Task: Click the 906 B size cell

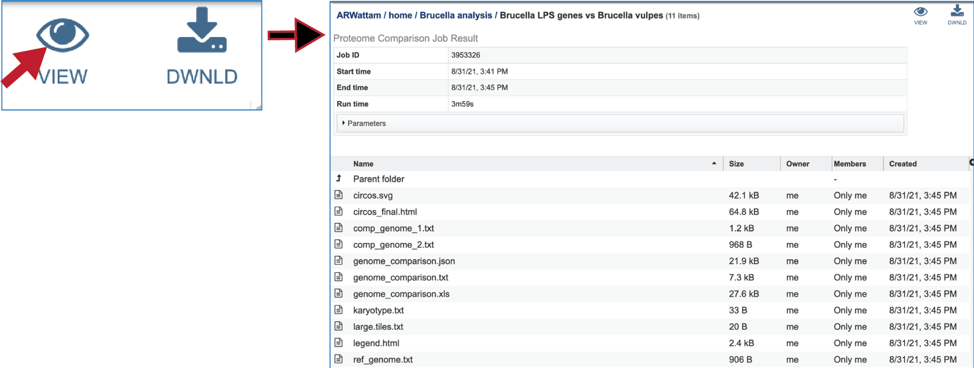Action: coord(740,359)
